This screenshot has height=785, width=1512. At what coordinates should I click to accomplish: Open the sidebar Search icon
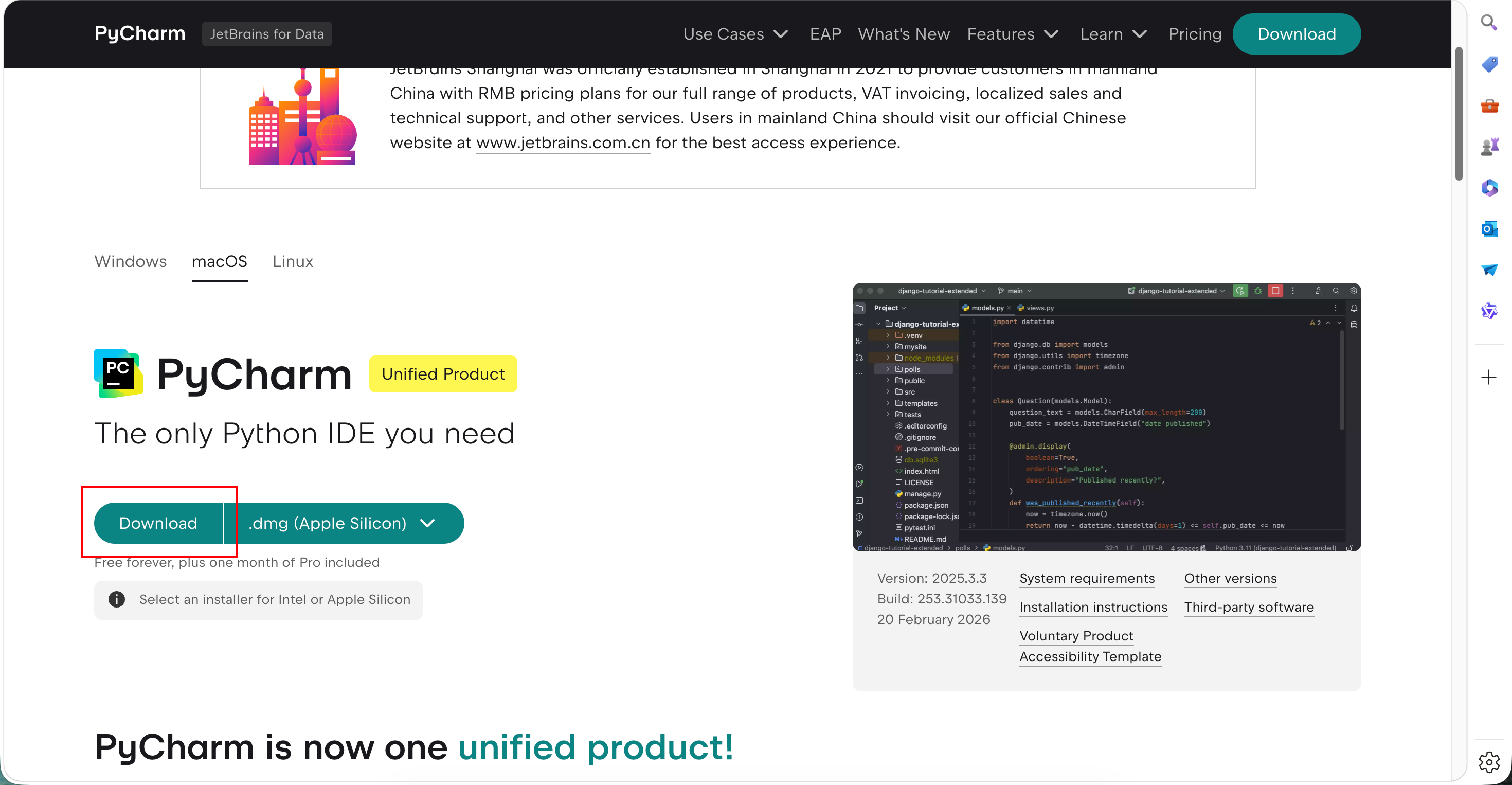tap(1488, 22)
